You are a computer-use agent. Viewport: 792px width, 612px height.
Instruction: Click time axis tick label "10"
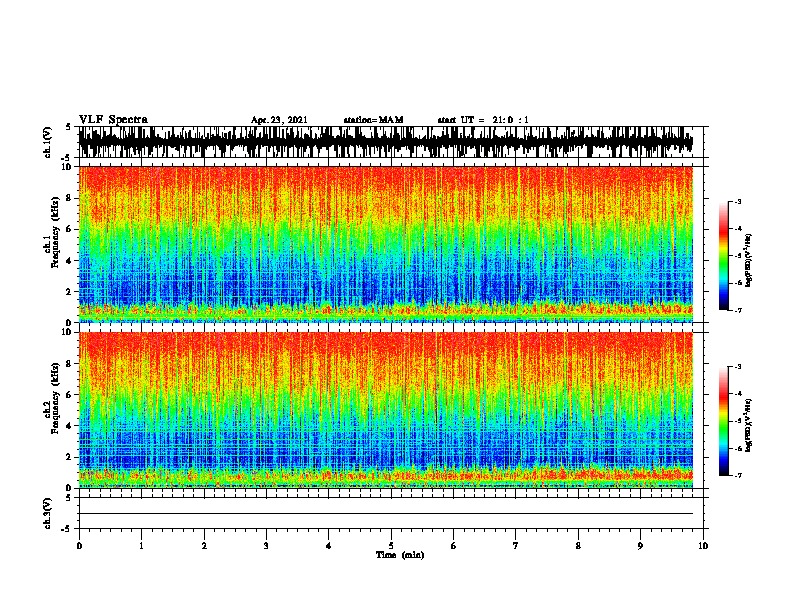[x=703, y=546]
